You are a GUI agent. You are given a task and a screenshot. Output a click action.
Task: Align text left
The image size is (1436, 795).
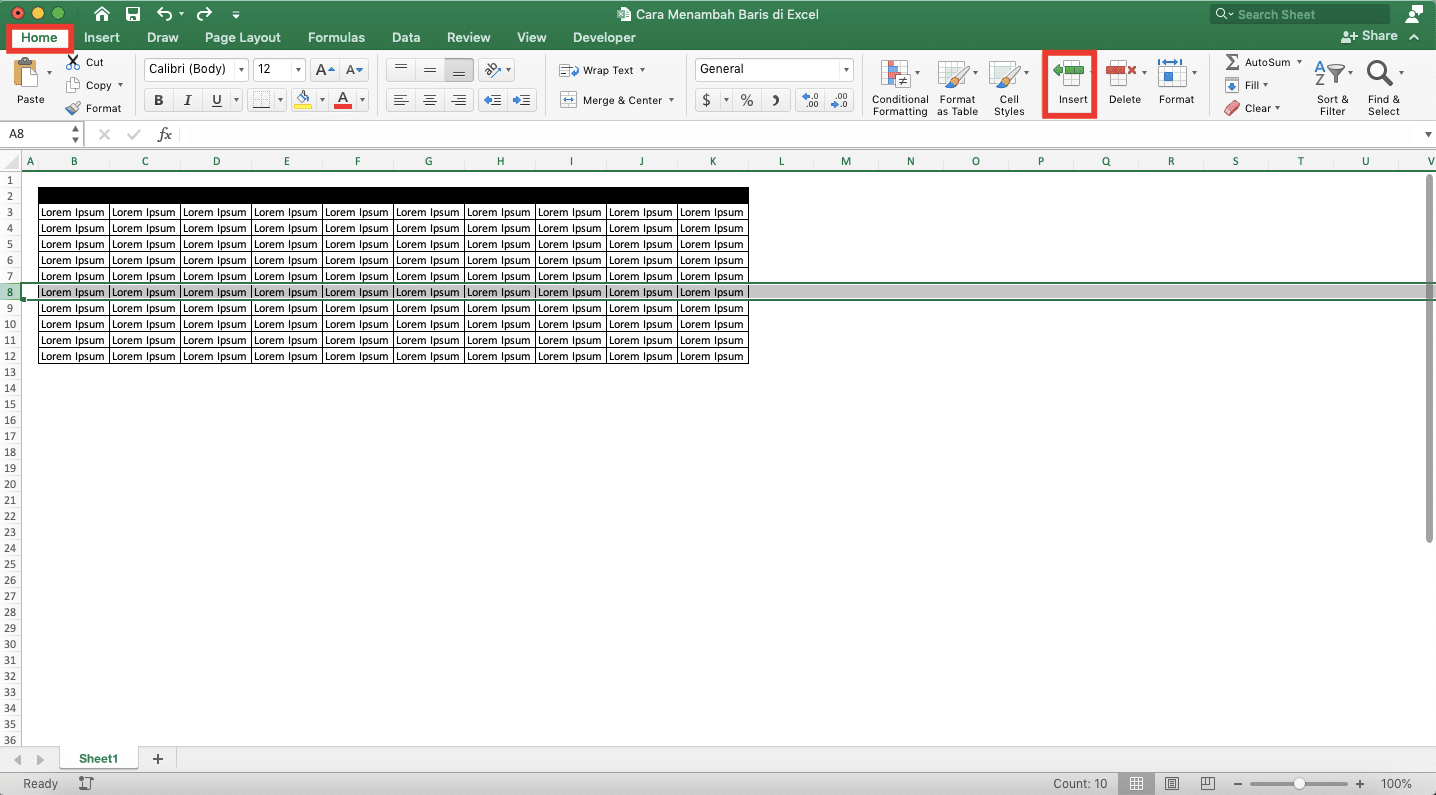coord(401,100)
